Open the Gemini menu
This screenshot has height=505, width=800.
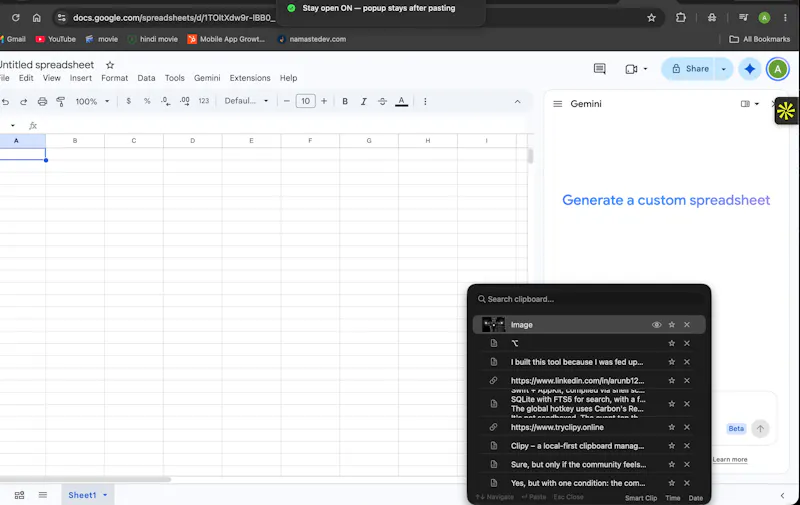pyautogui.click(x=207, y=78)
